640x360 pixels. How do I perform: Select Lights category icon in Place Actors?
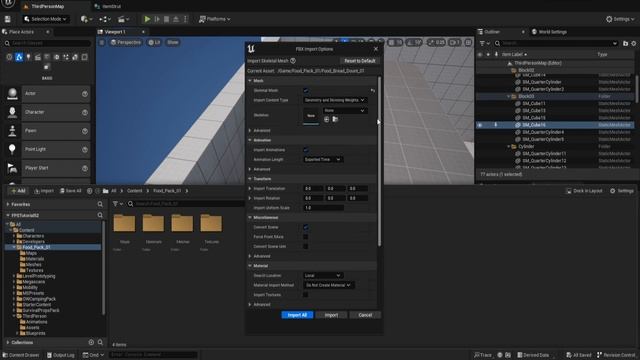pyautogui.click(x=28, y=57)
